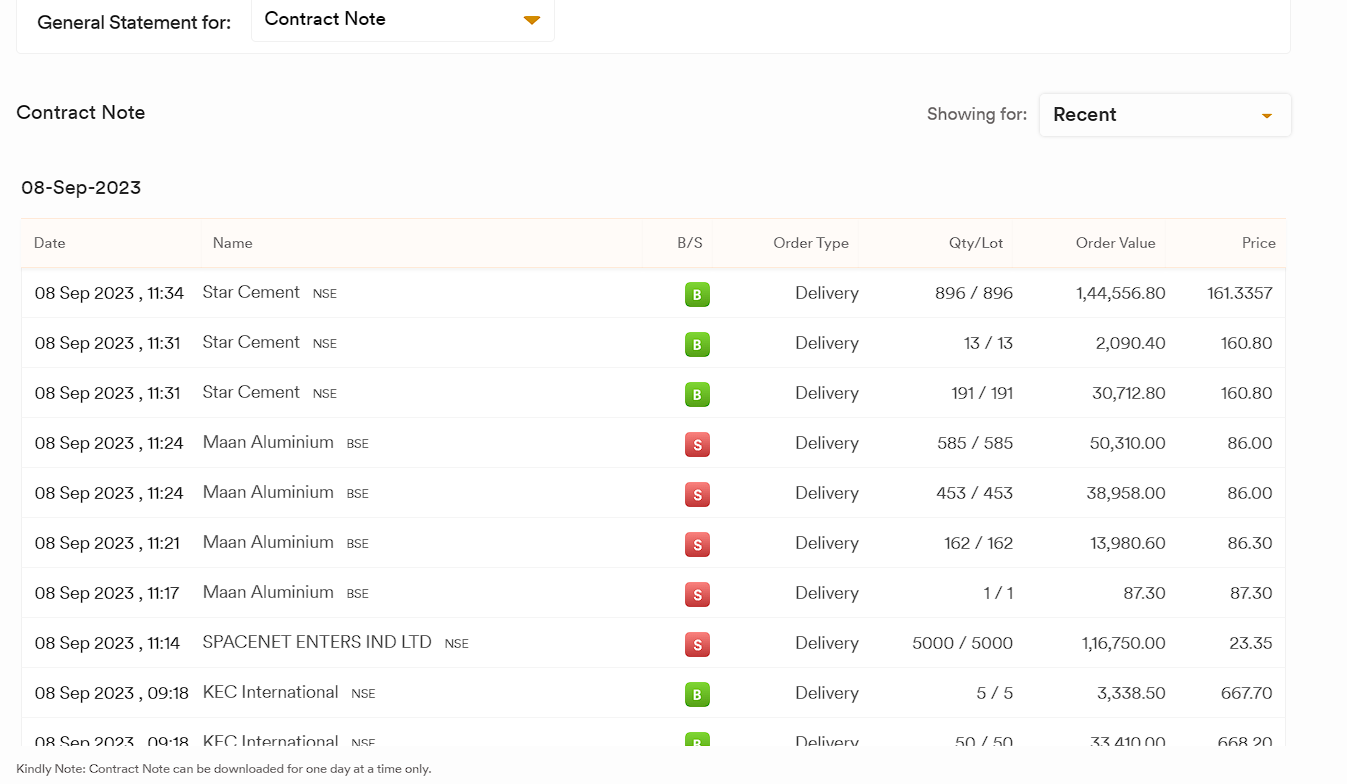Click the orange arrow in Recent dropdown
The image size is (1347, 784).
[x=1266, y=116]
